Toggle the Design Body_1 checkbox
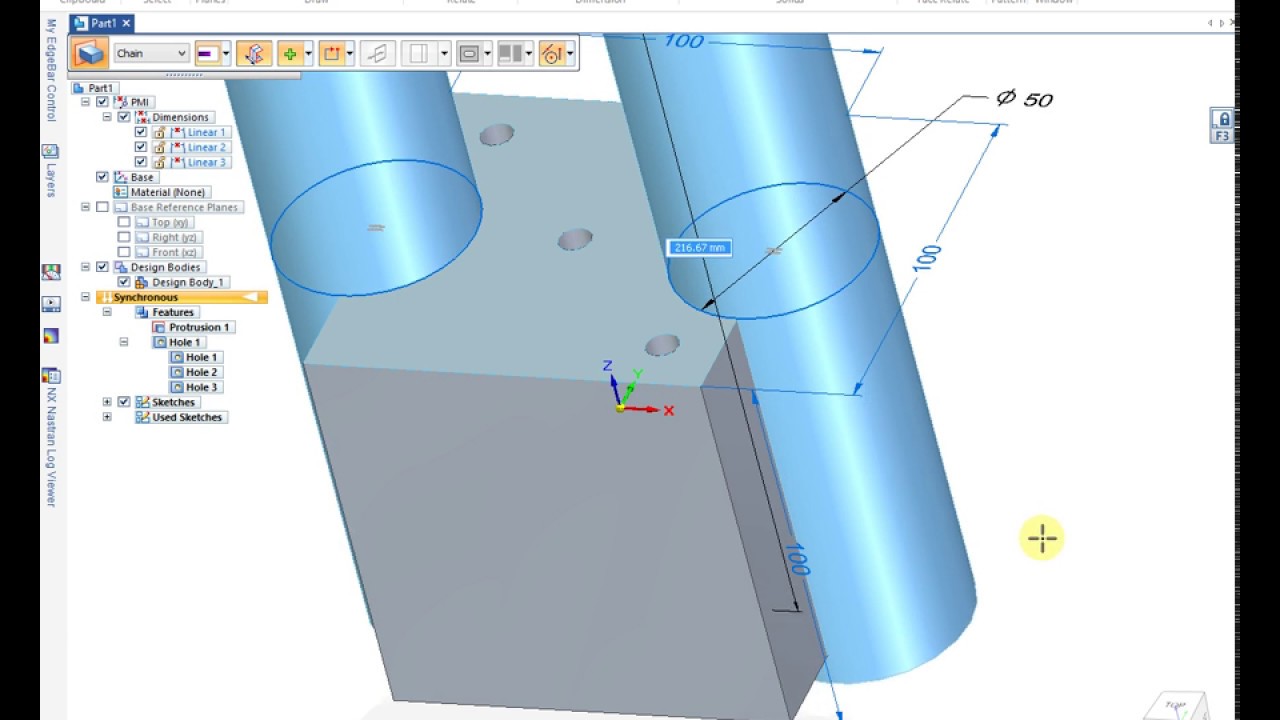Screen dimensions: 1280x720 click(124, 282)
